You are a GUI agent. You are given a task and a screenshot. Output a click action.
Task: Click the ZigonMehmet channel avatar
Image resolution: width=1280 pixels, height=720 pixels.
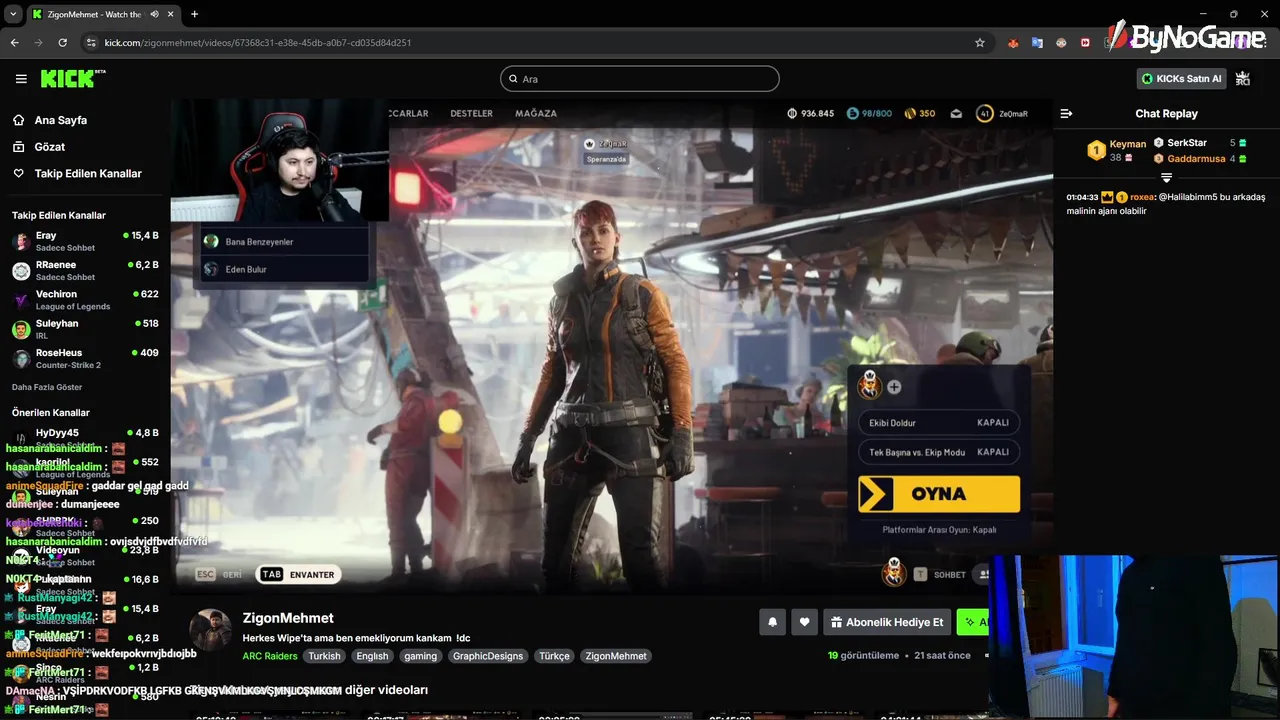click(210, 630)
